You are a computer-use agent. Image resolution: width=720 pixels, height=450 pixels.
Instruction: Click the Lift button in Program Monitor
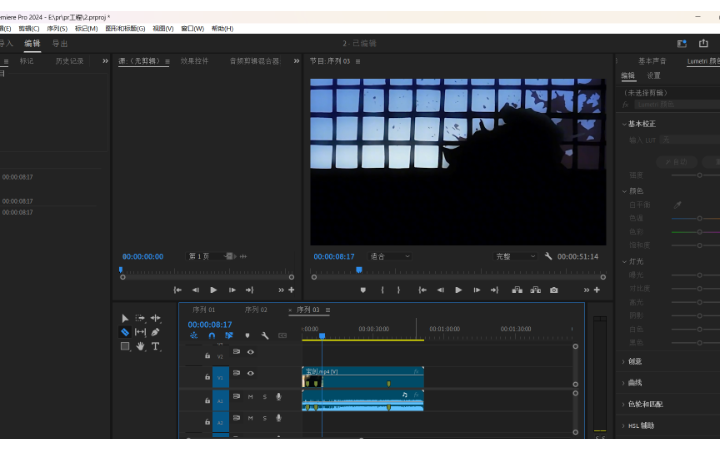point(517,290)
